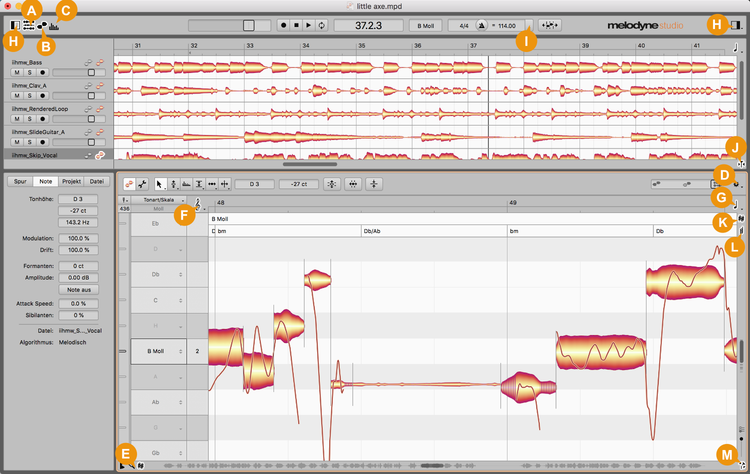Open the Tonart/Skala dropdown
The height and width of the screenshot is (474, 750).
coord(159,201)
